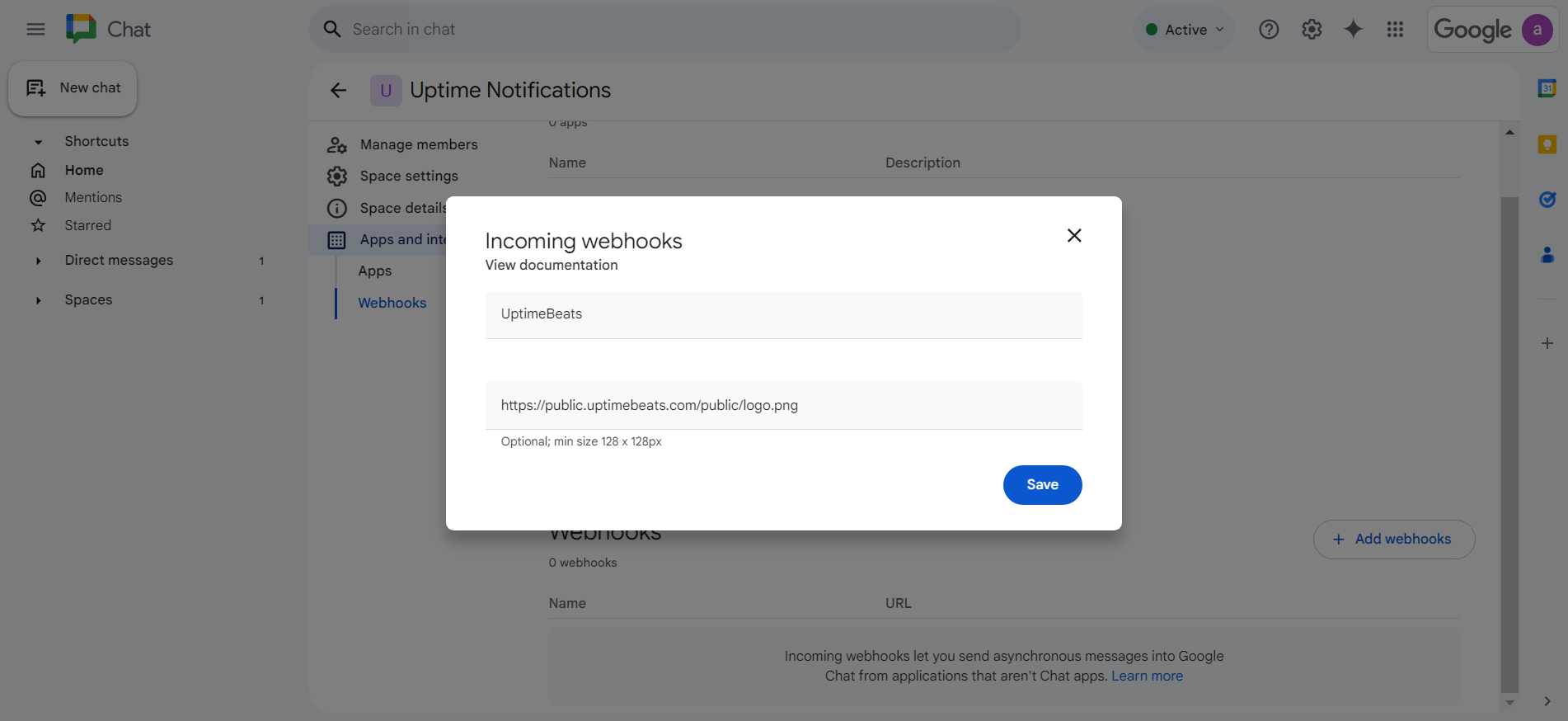Open the Help question mark icon

(x=1269, y=30)
